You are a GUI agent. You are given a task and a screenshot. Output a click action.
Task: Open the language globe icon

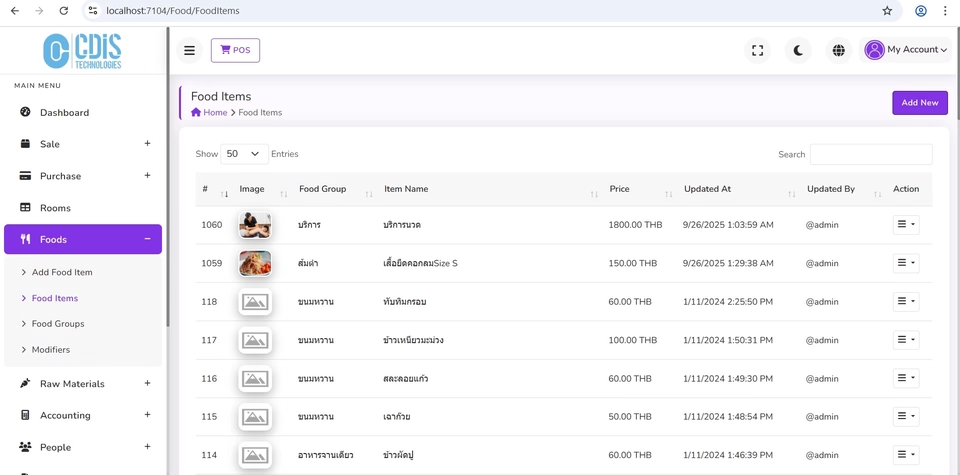838,50
